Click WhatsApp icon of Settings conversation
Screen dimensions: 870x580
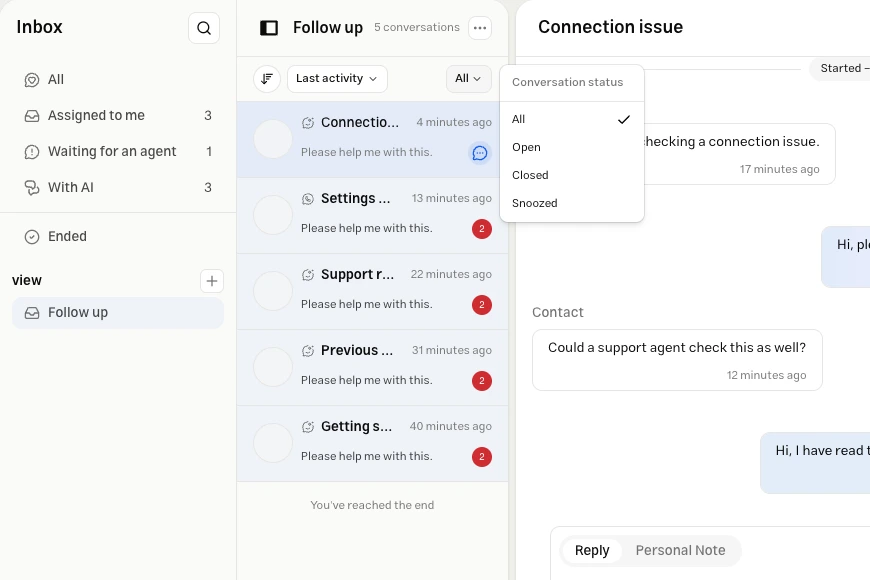[x=308, y=199]
